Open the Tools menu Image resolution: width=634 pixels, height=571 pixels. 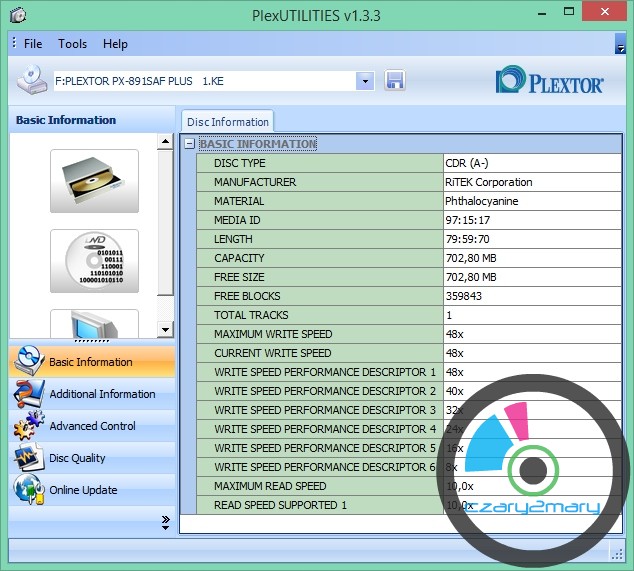click(x=72, y=43)
